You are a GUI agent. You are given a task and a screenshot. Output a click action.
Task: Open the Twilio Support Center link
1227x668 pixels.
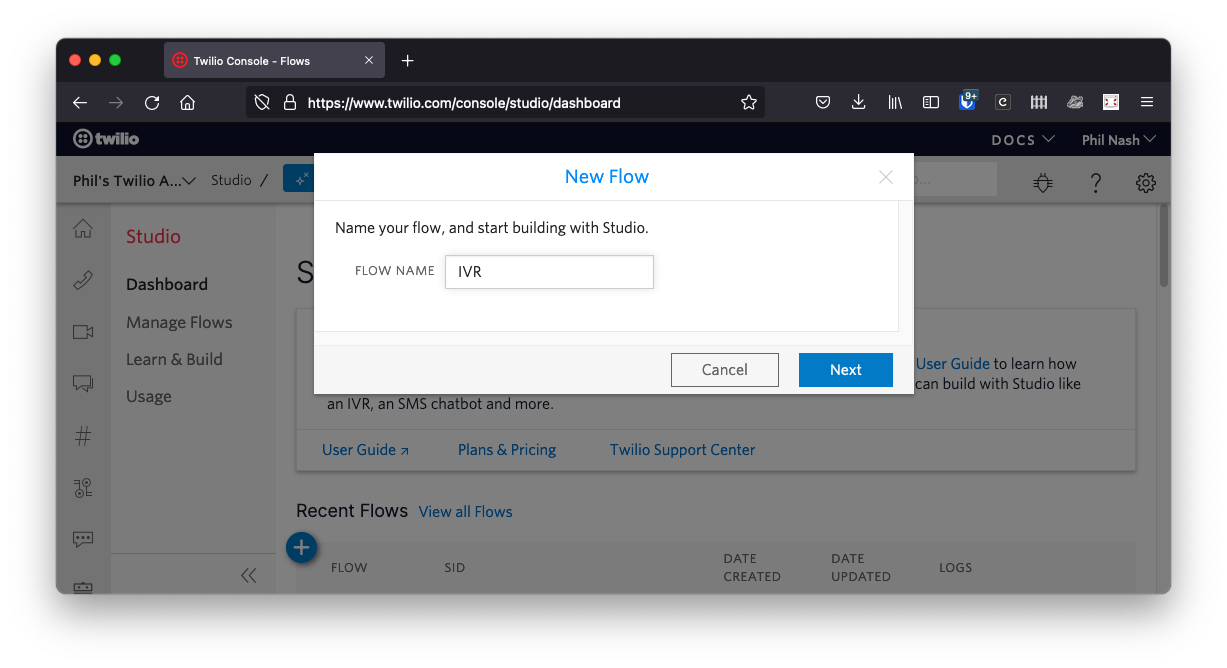pyautogui.click(x=683, y=450)
